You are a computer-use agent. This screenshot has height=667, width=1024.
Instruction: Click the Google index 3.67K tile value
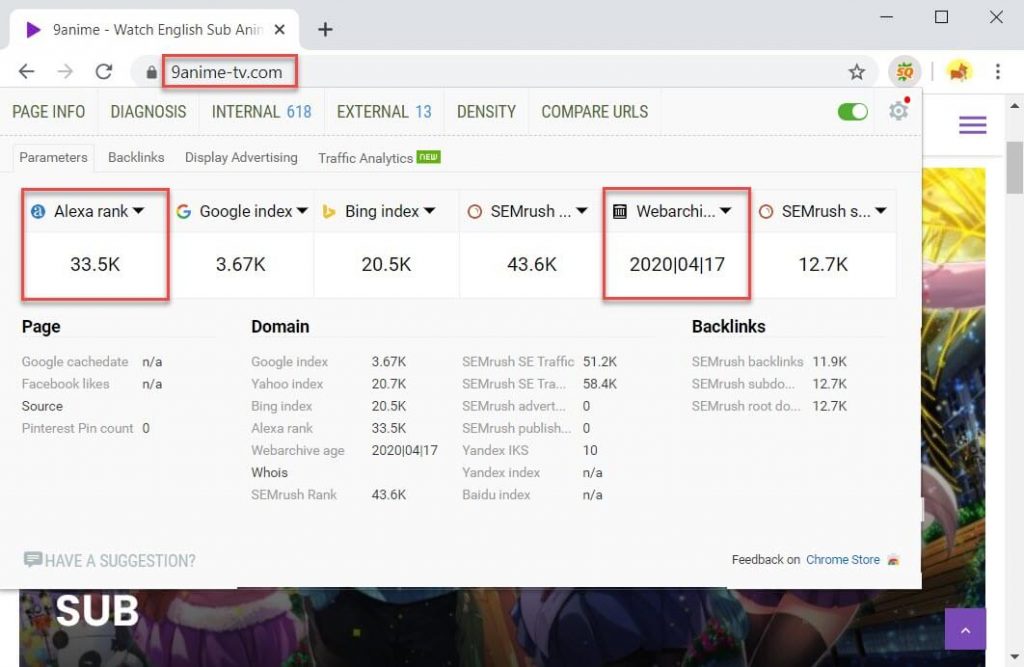tap(241, 264)
